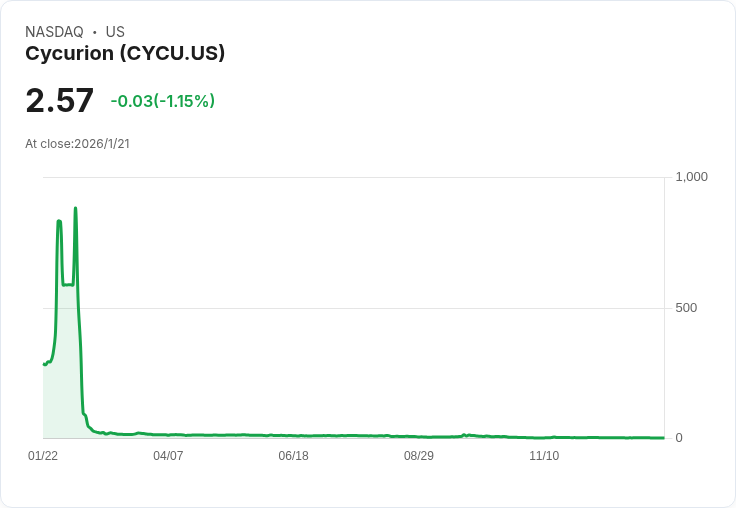Click the NASDAQ exchange label

point(54,32)
